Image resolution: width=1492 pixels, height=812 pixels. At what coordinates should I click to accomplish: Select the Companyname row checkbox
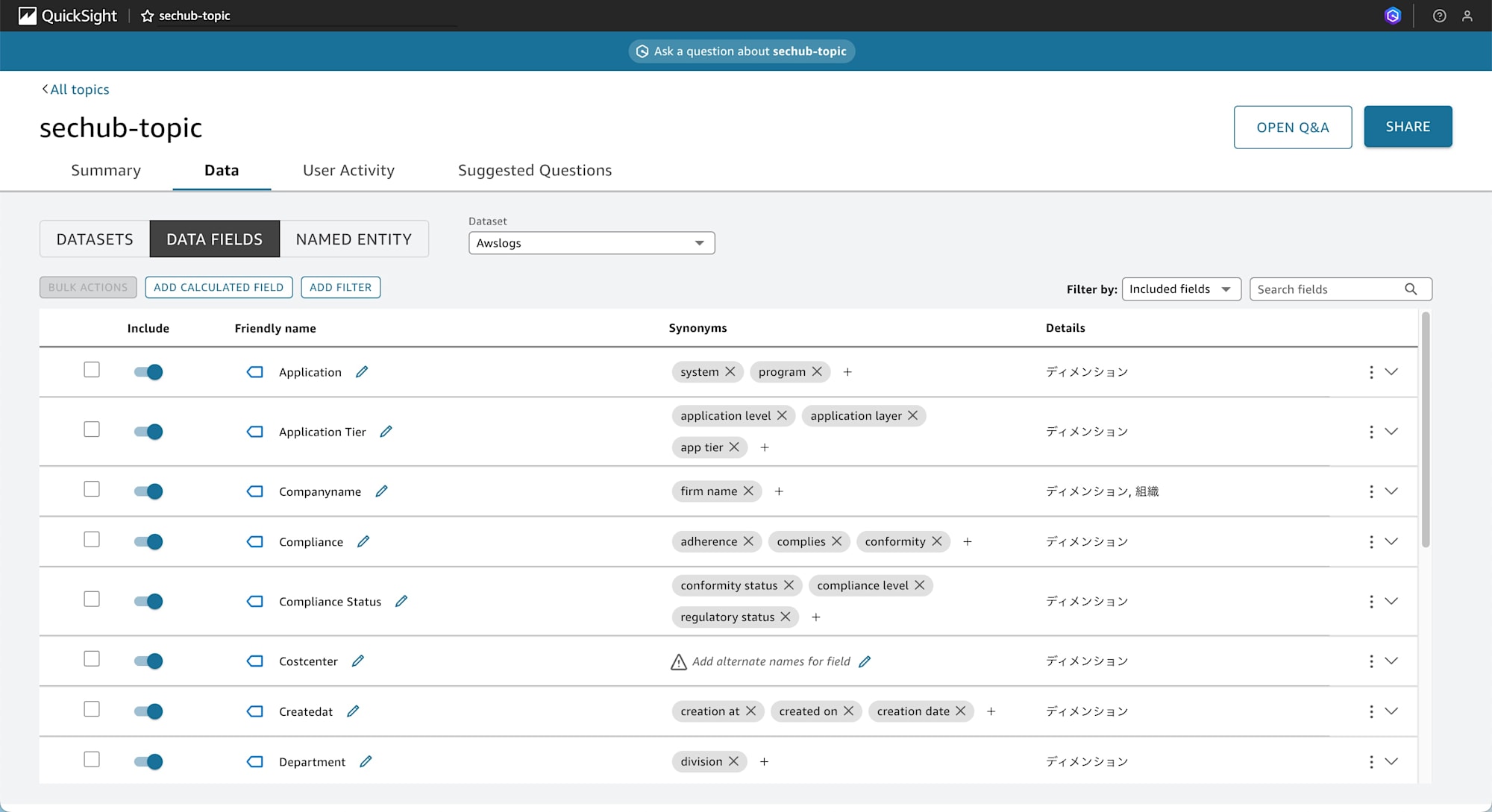[92, 489]
